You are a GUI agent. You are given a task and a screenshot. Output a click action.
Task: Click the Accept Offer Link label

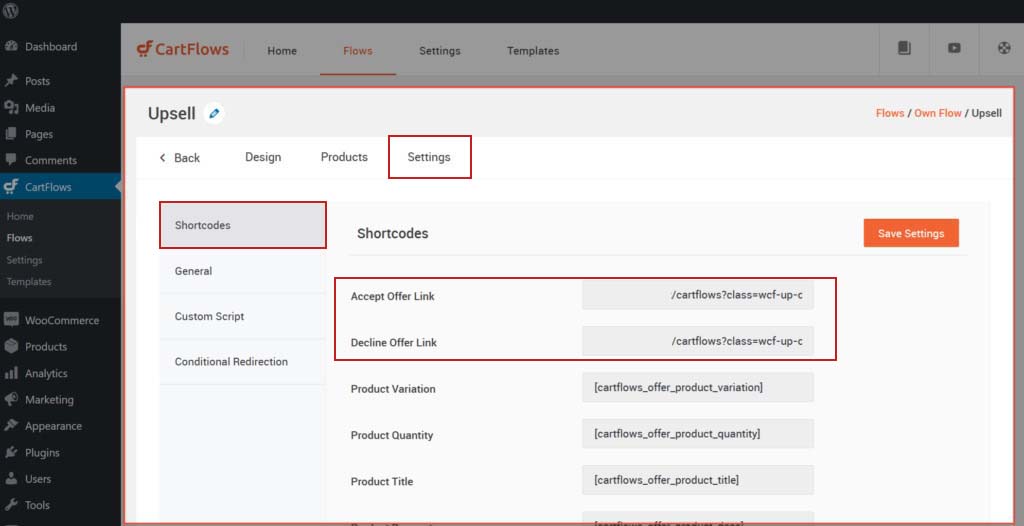click(x=392, y=296)
